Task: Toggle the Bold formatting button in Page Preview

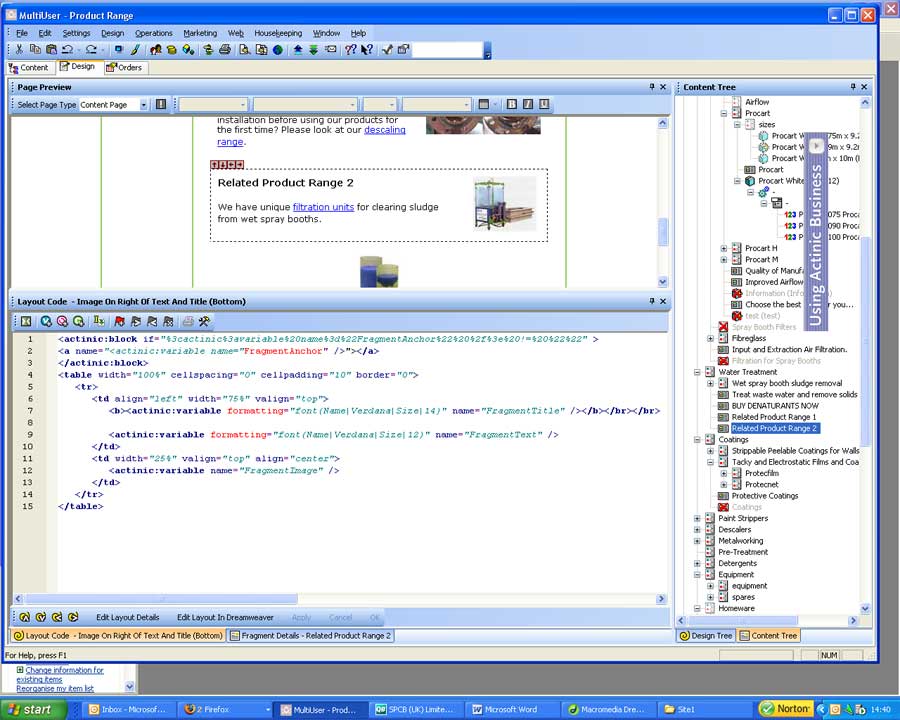Action: click(512, 104)
